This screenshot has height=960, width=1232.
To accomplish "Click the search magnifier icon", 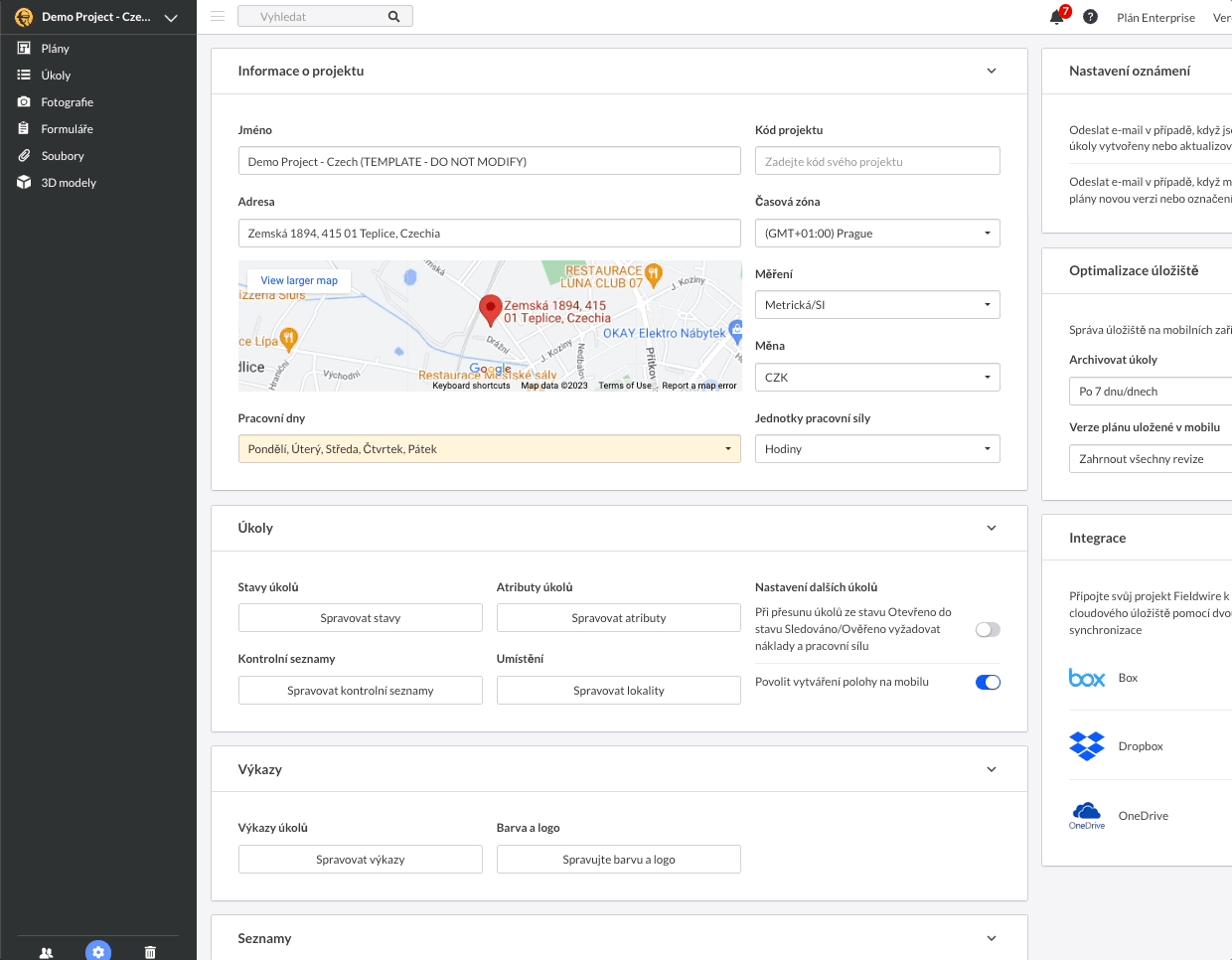I will (393, 16).
